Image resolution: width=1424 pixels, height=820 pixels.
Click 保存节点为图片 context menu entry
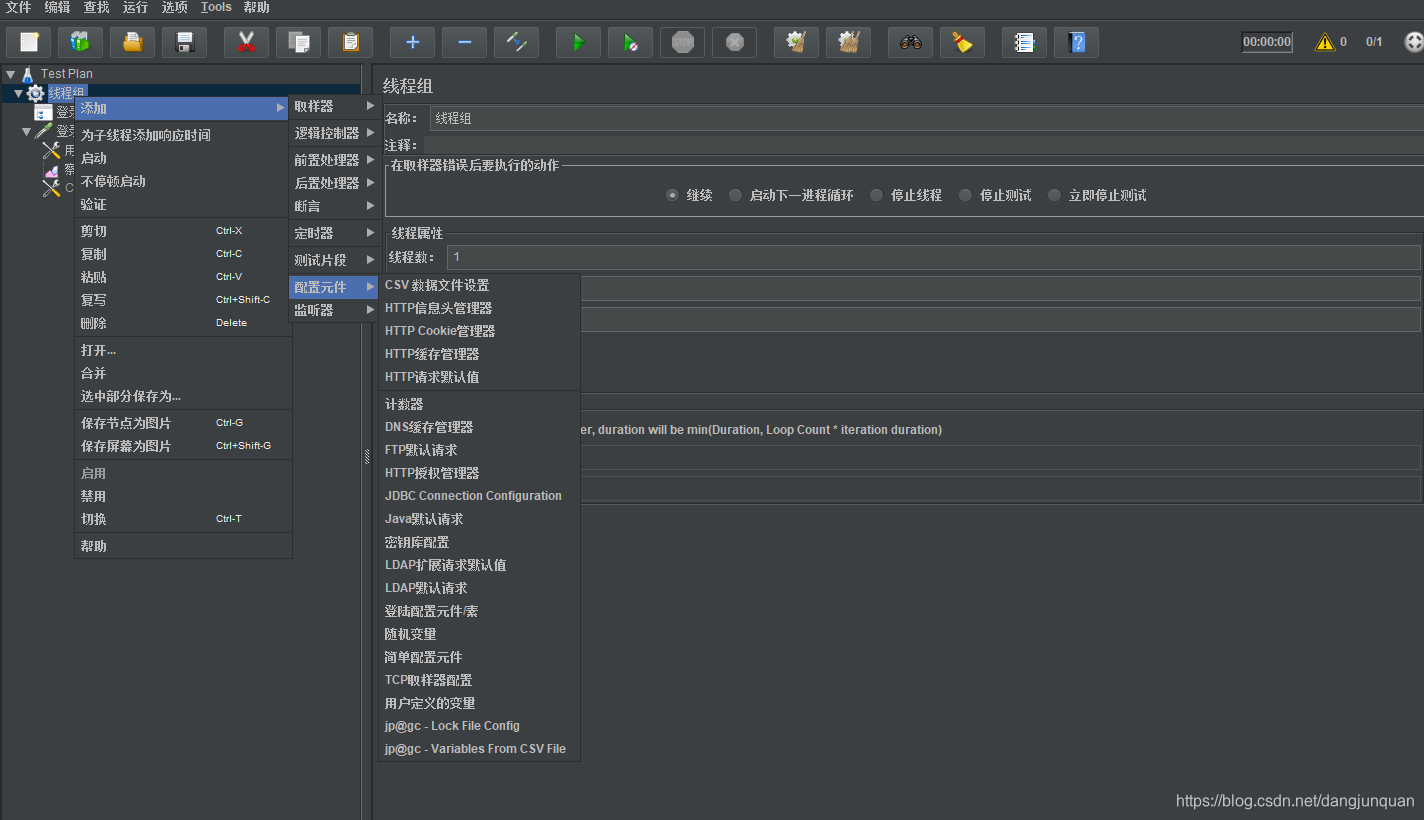pyautogui.click(x=183, y=423)
